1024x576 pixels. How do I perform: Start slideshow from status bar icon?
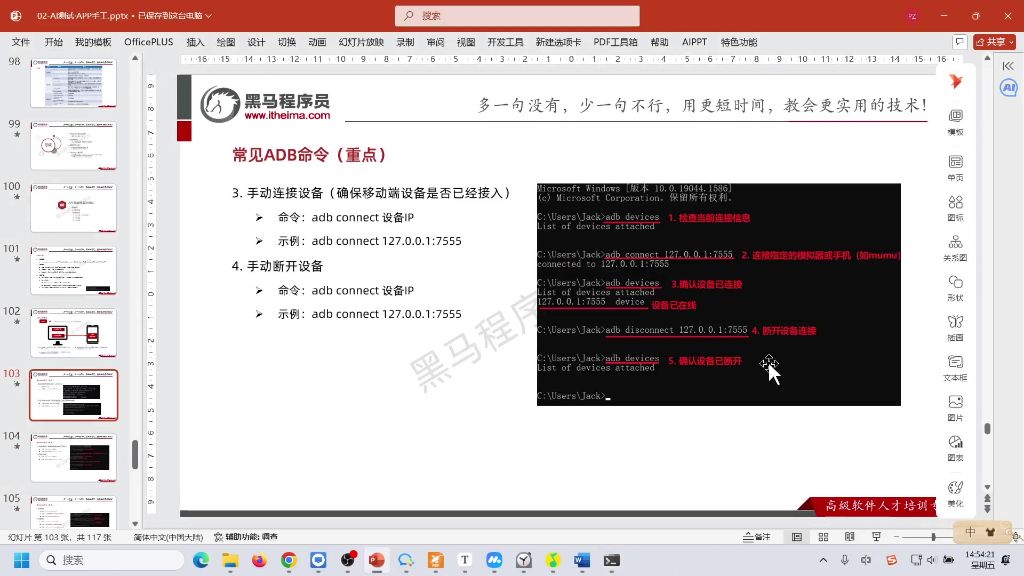point(876,537)
